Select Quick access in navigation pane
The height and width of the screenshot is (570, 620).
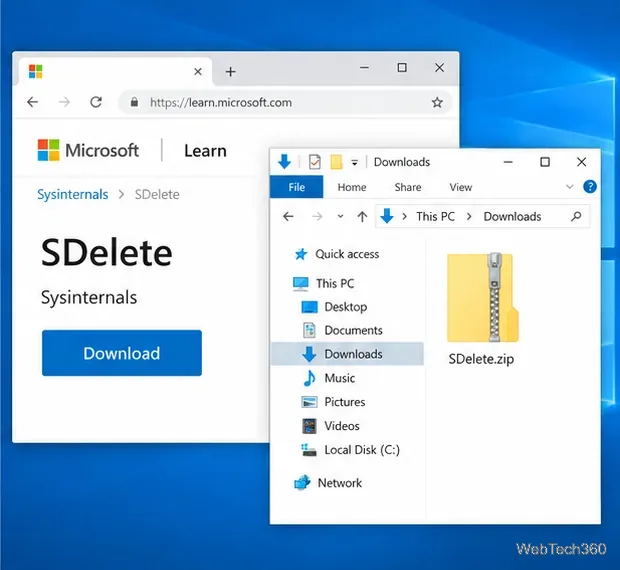point(337,254)
